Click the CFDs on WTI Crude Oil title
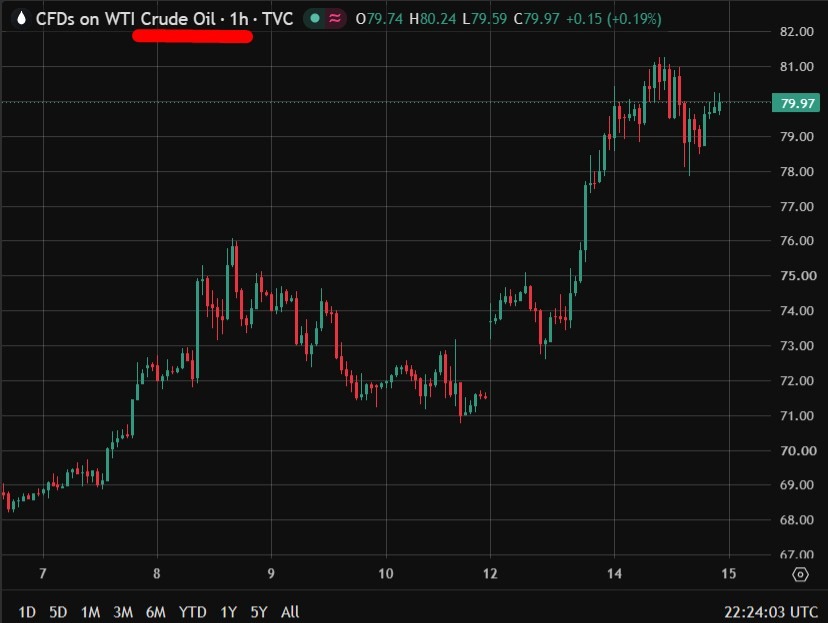The image size is (828, 623). tap(126, 19)
